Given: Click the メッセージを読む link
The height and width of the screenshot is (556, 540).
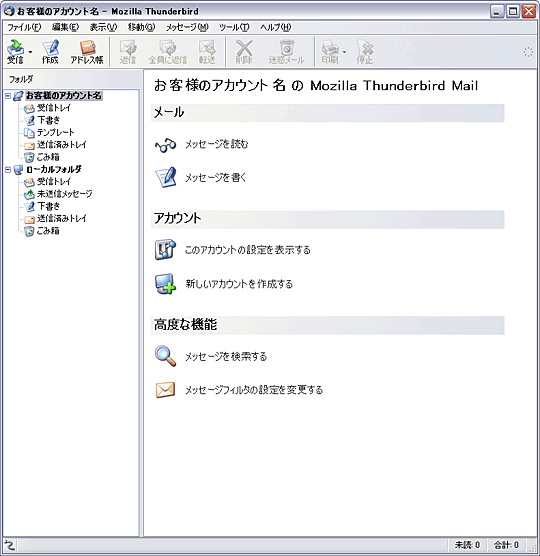Looking at the screenshot, I should [x=217, y=144].
